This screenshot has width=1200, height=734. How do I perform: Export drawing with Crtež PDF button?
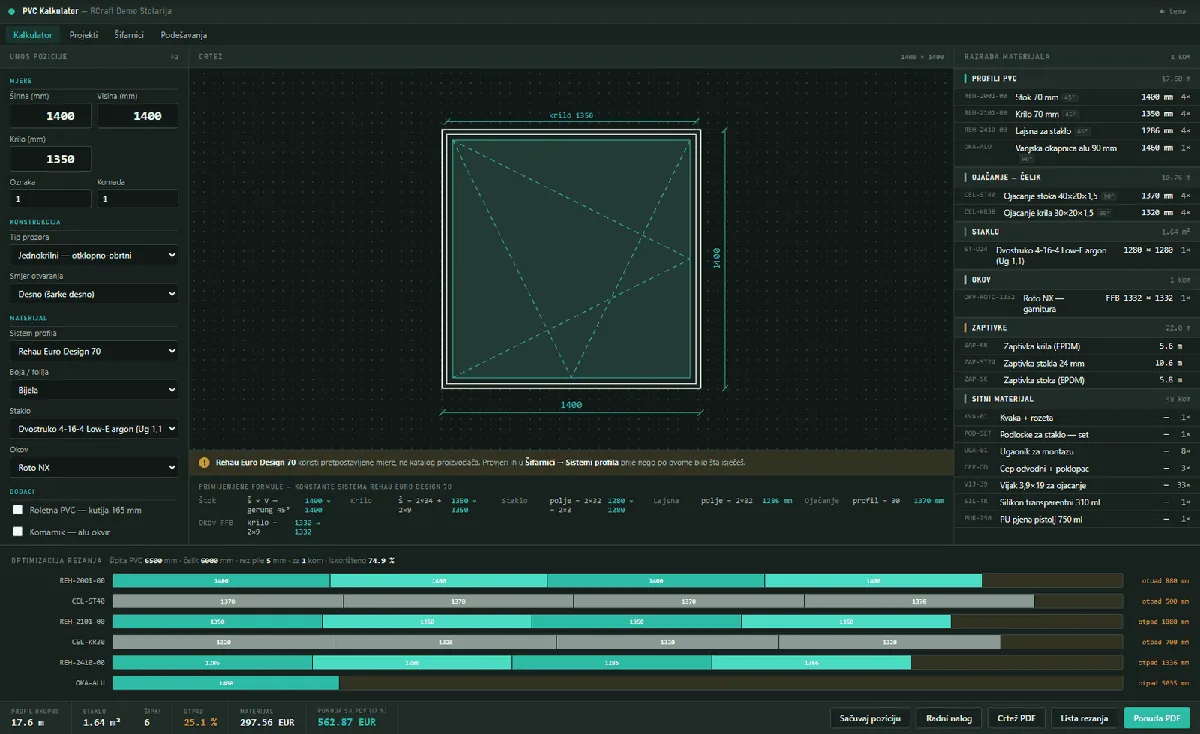tap(1017, 718)
